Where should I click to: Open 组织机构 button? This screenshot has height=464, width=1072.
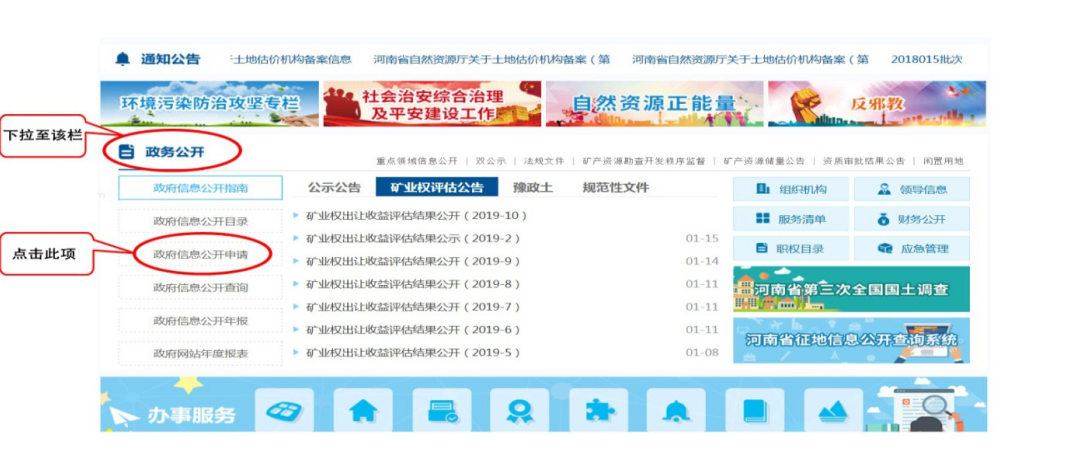pyautogui.click(x=790, y=189)
